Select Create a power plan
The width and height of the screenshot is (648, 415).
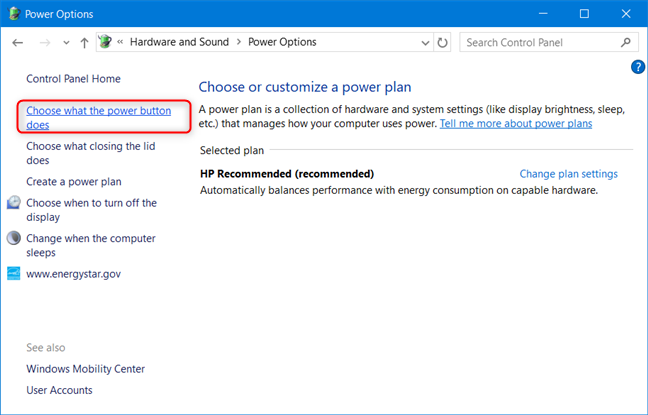click(74, 181)
